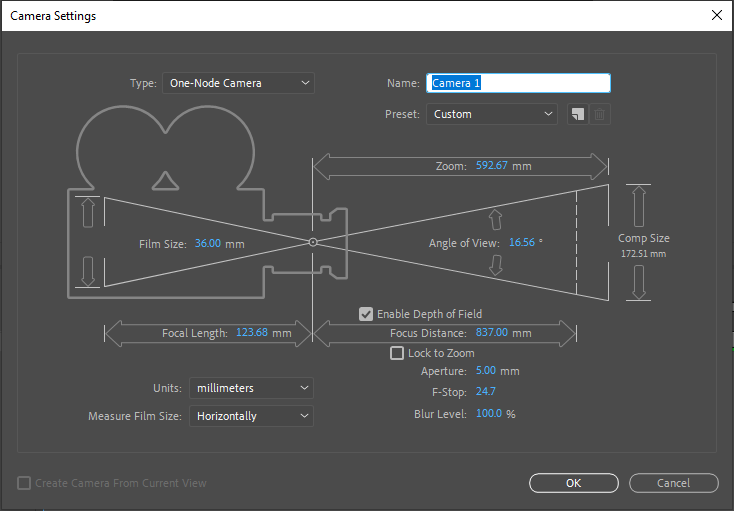
Task: Click the Cancel button
Action: (x=674, y=483)
